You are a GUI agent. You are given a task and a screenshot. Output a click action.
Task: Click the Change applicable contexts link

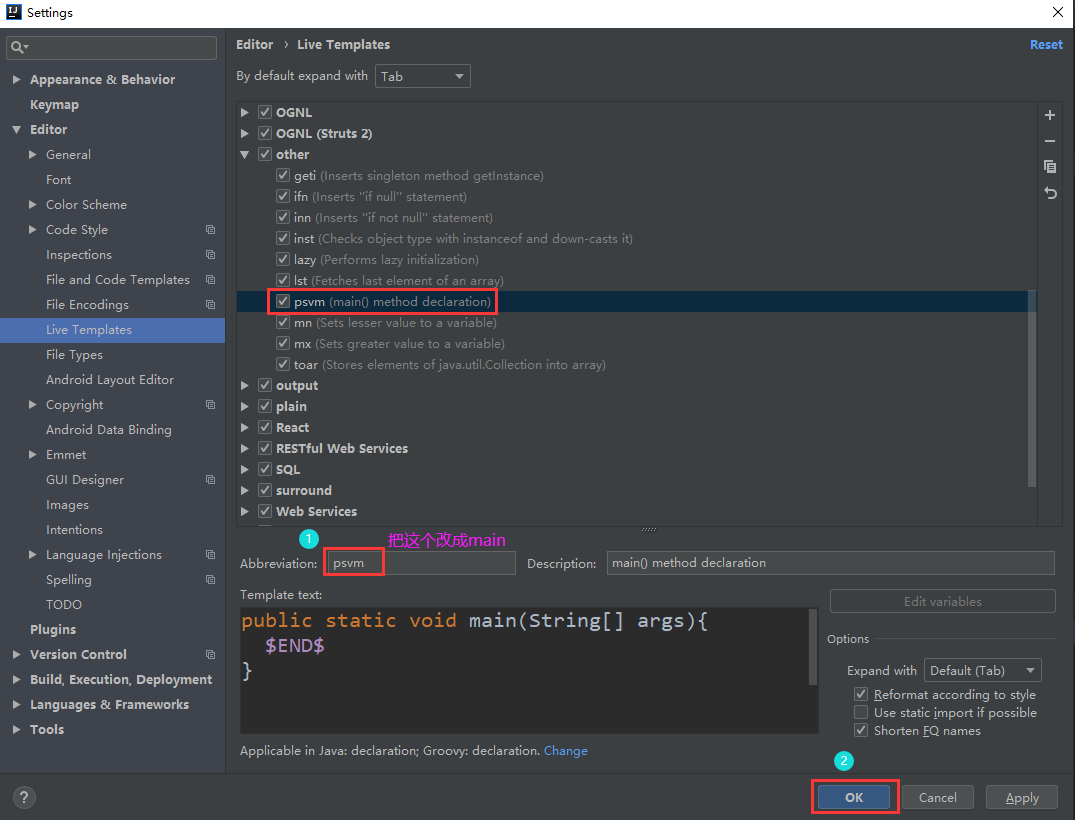pos(566,751)
